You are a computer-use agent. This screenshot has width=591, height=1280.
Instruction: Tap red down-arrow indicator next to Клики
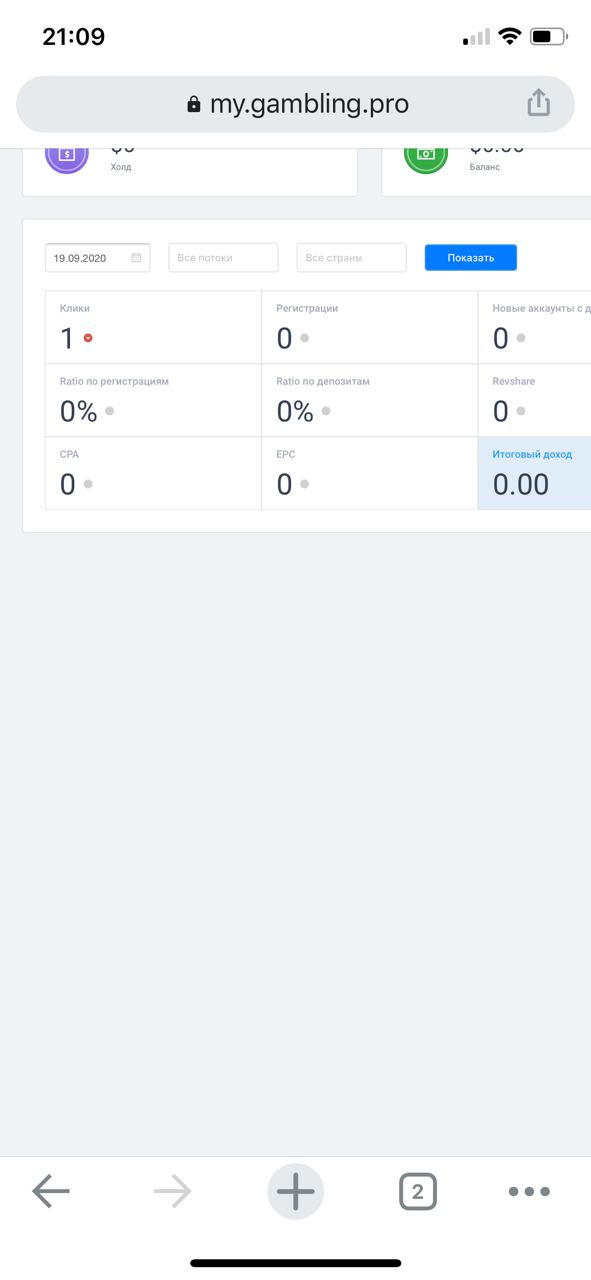pos(88,338)
